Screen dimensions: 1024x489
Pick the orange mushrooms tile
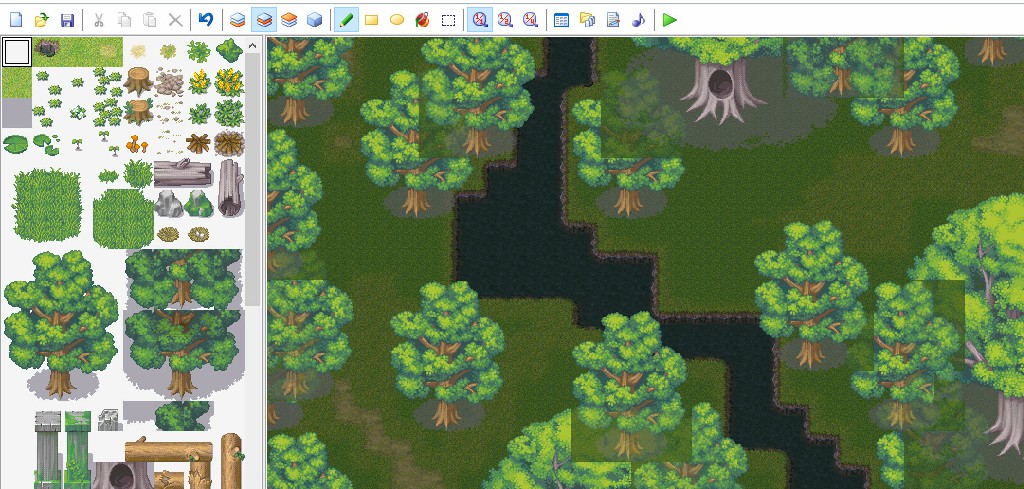[x=136, y=142]
